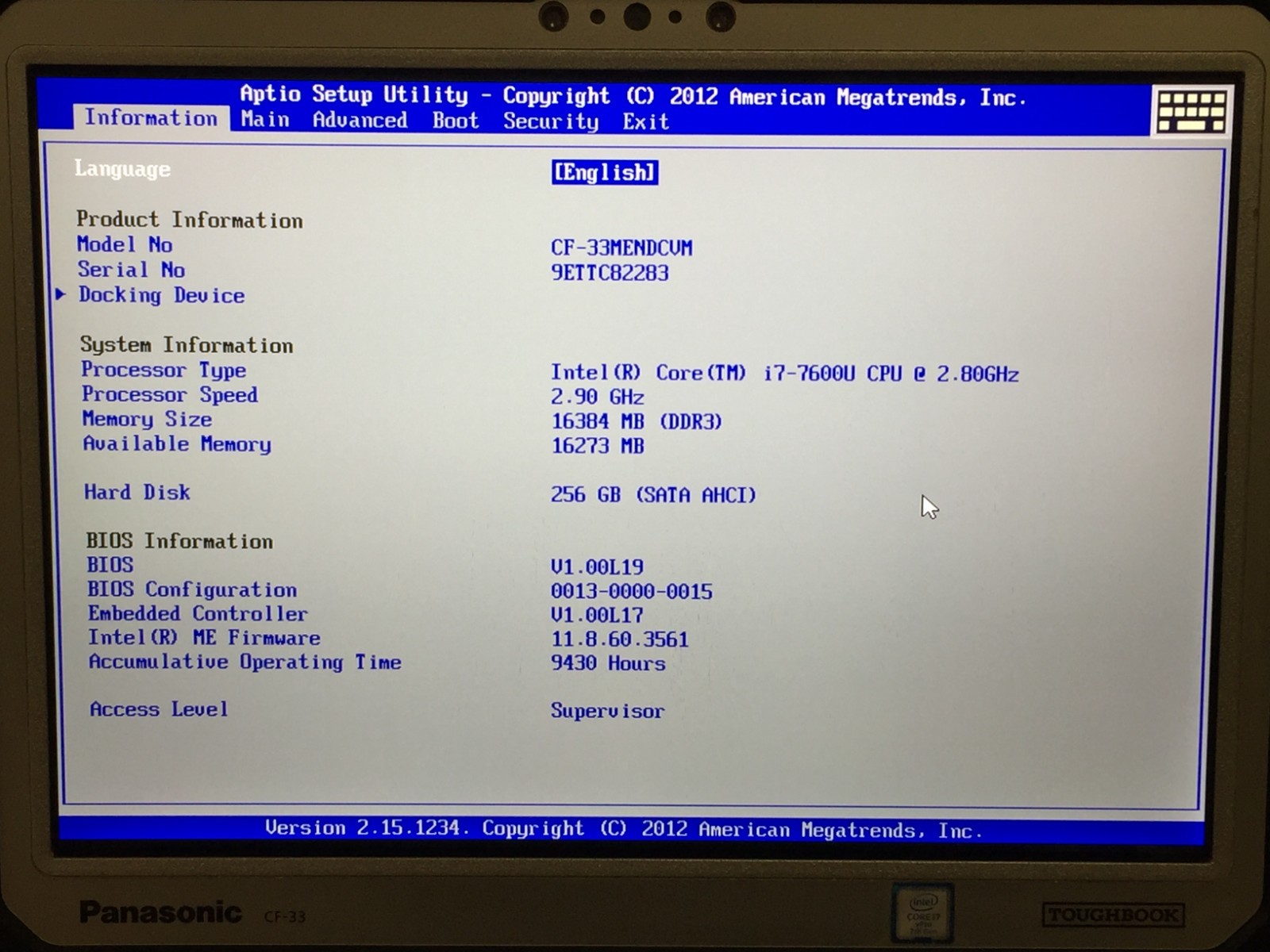The height and width of the screenshot is (952, 1270).
Task: Click the Memory Size label
Action: tap(147, 419)
